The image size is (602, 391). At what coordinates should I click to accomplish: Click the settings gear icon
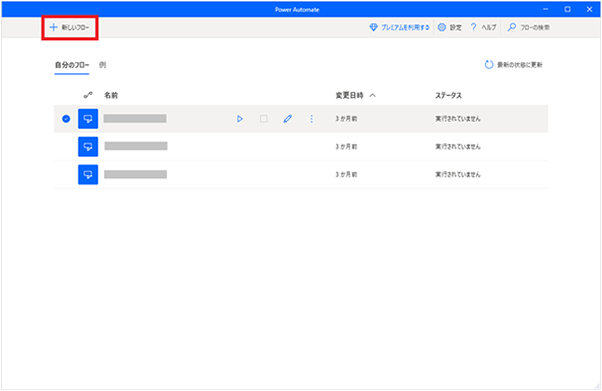click(442, 27)
